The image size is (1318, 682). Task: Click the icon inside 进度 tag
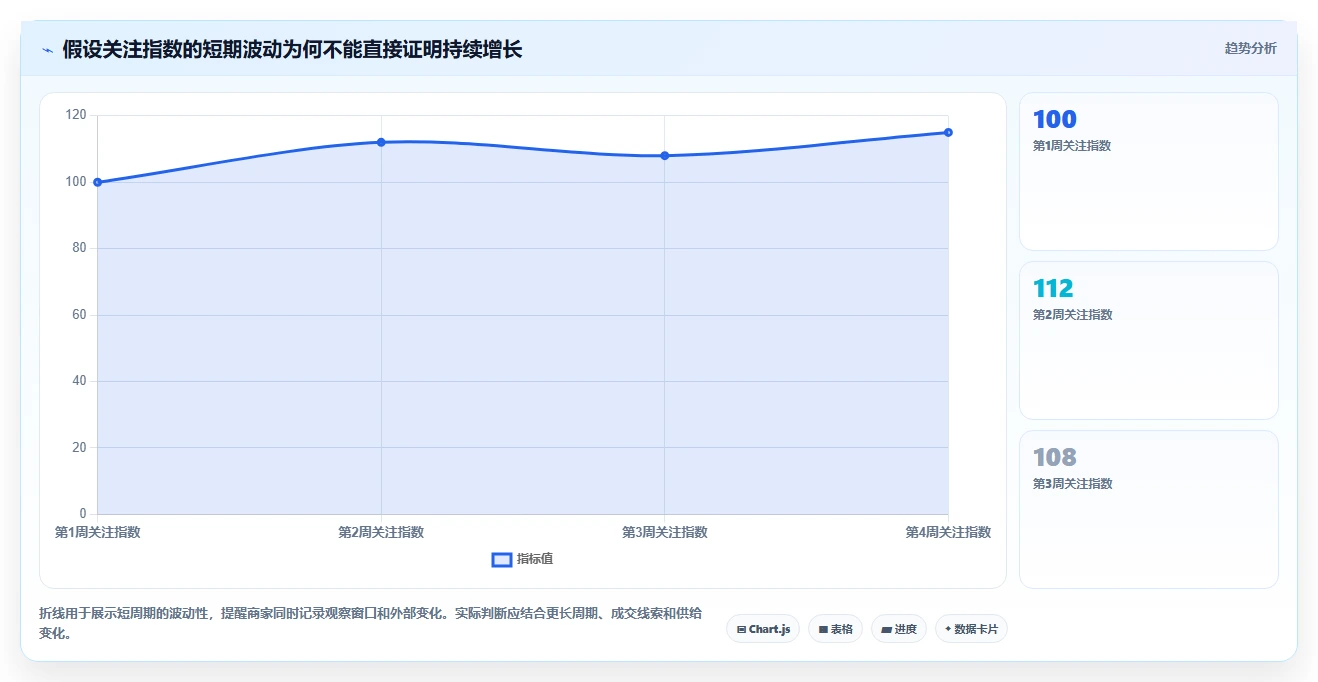click(x=886, y=630)
